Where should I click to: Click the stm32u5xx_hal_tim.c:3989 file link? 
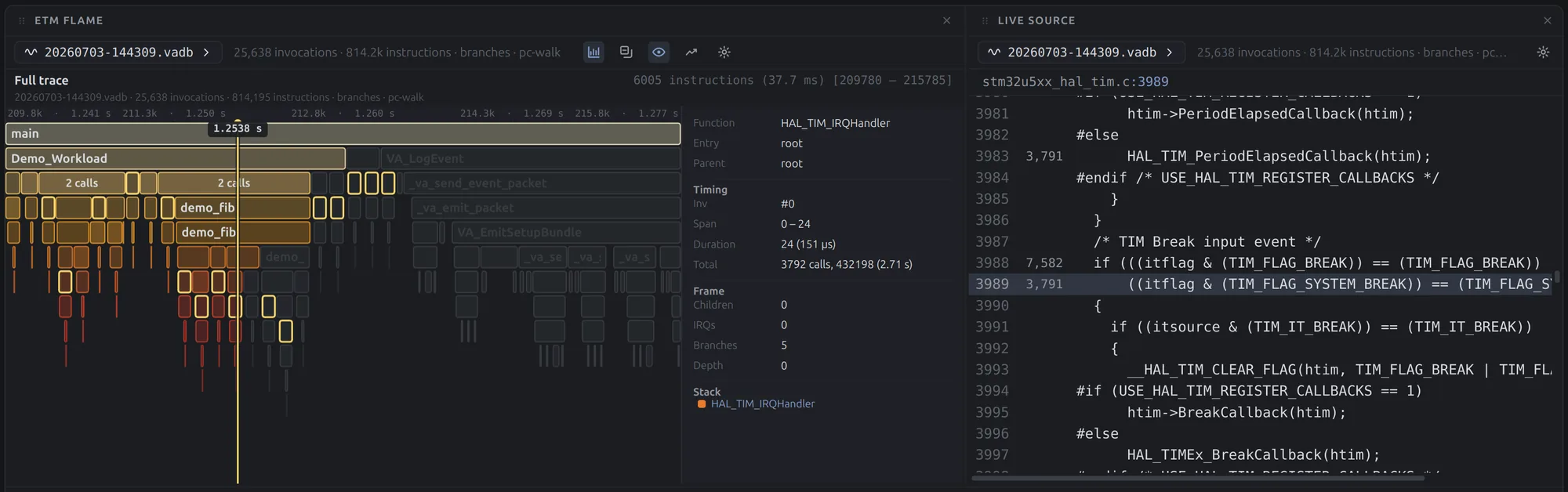tap(1075, 81)
